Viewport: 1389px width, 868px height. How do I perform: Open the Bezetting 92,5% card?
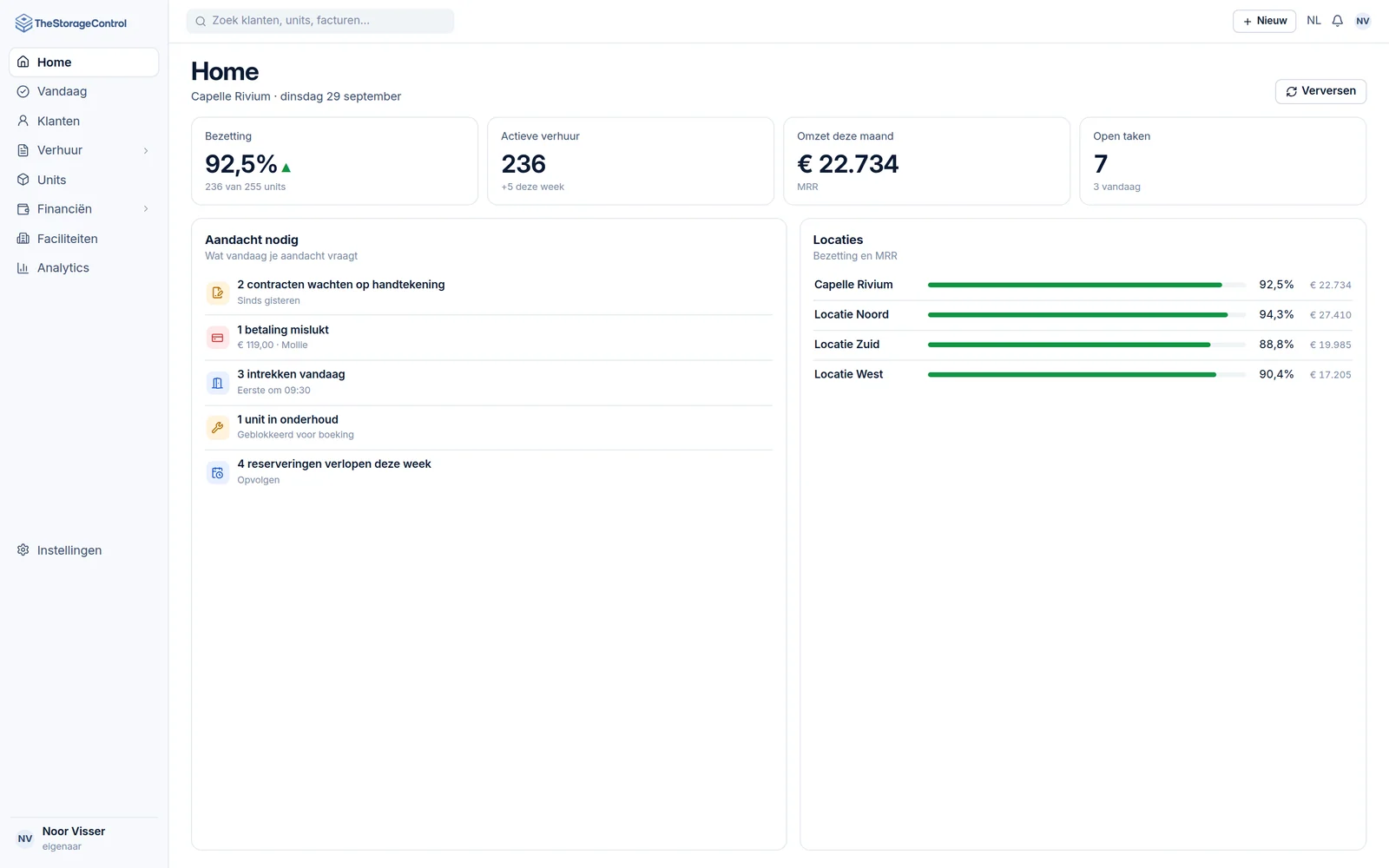coord(334,161)
